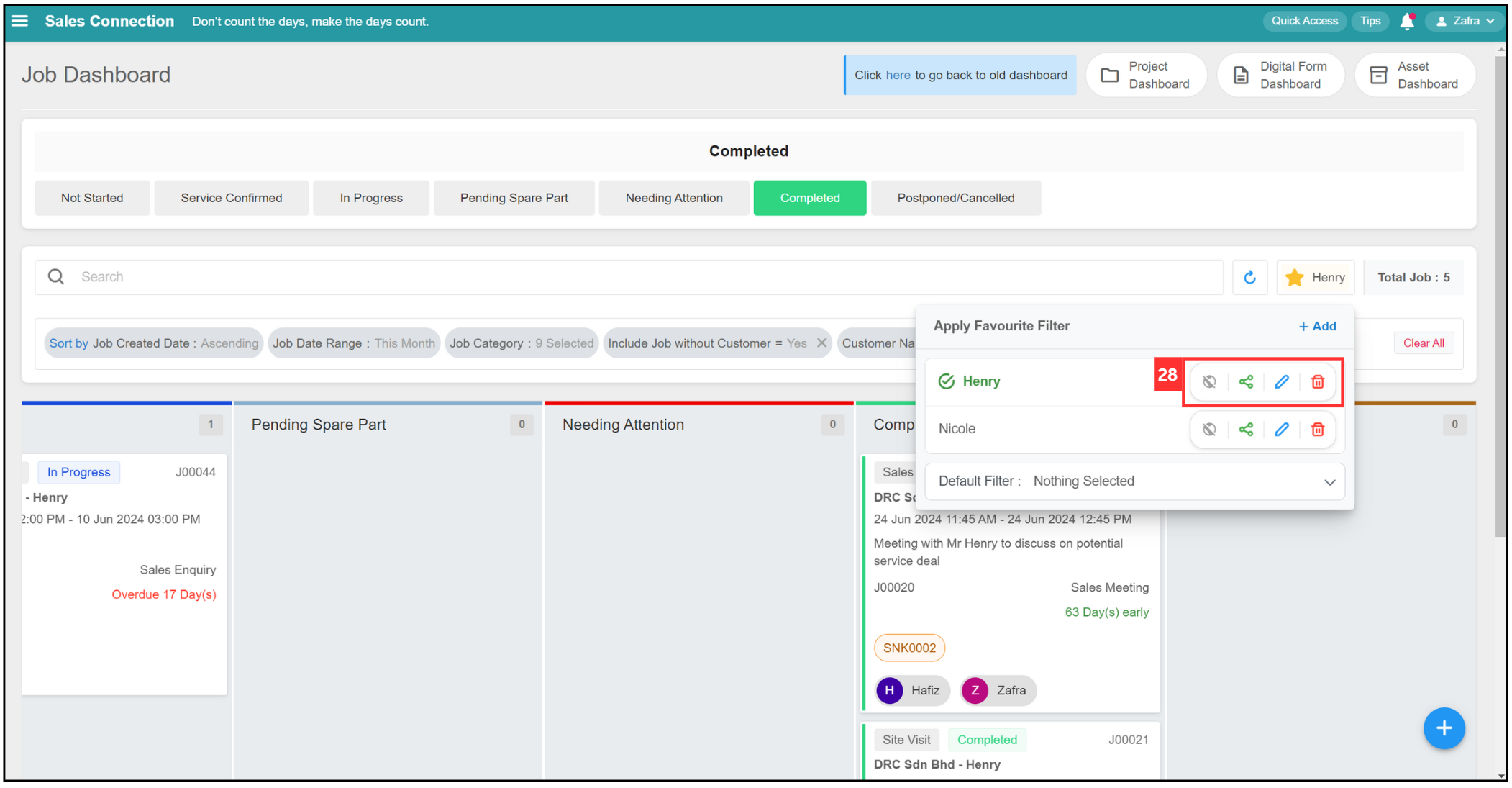
Task: Edit the Henry favourite filter
Action: [x=1282, y=381]
